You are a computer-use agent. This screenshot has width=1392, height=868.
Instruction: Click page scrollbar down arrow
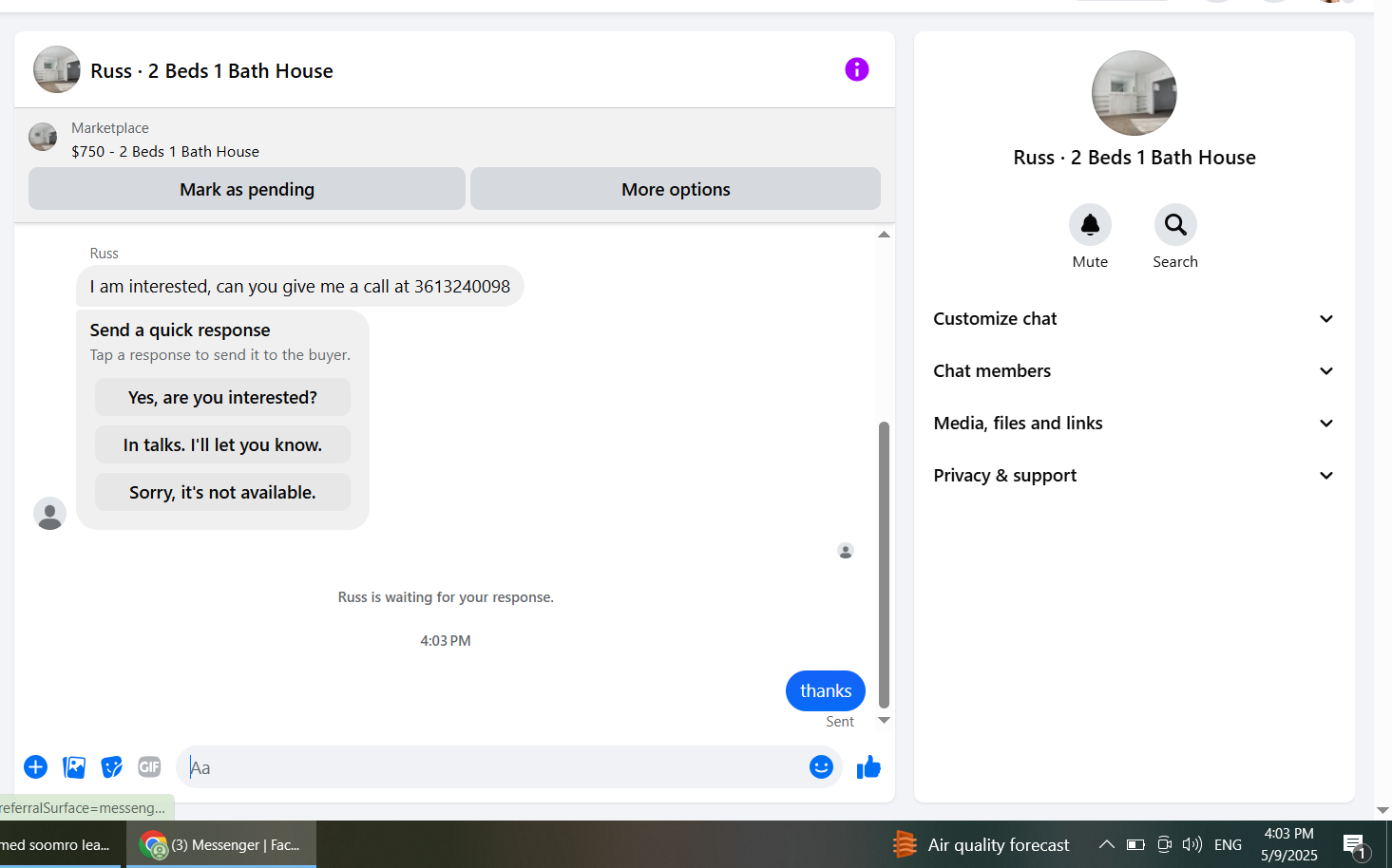click(1382, 810)
